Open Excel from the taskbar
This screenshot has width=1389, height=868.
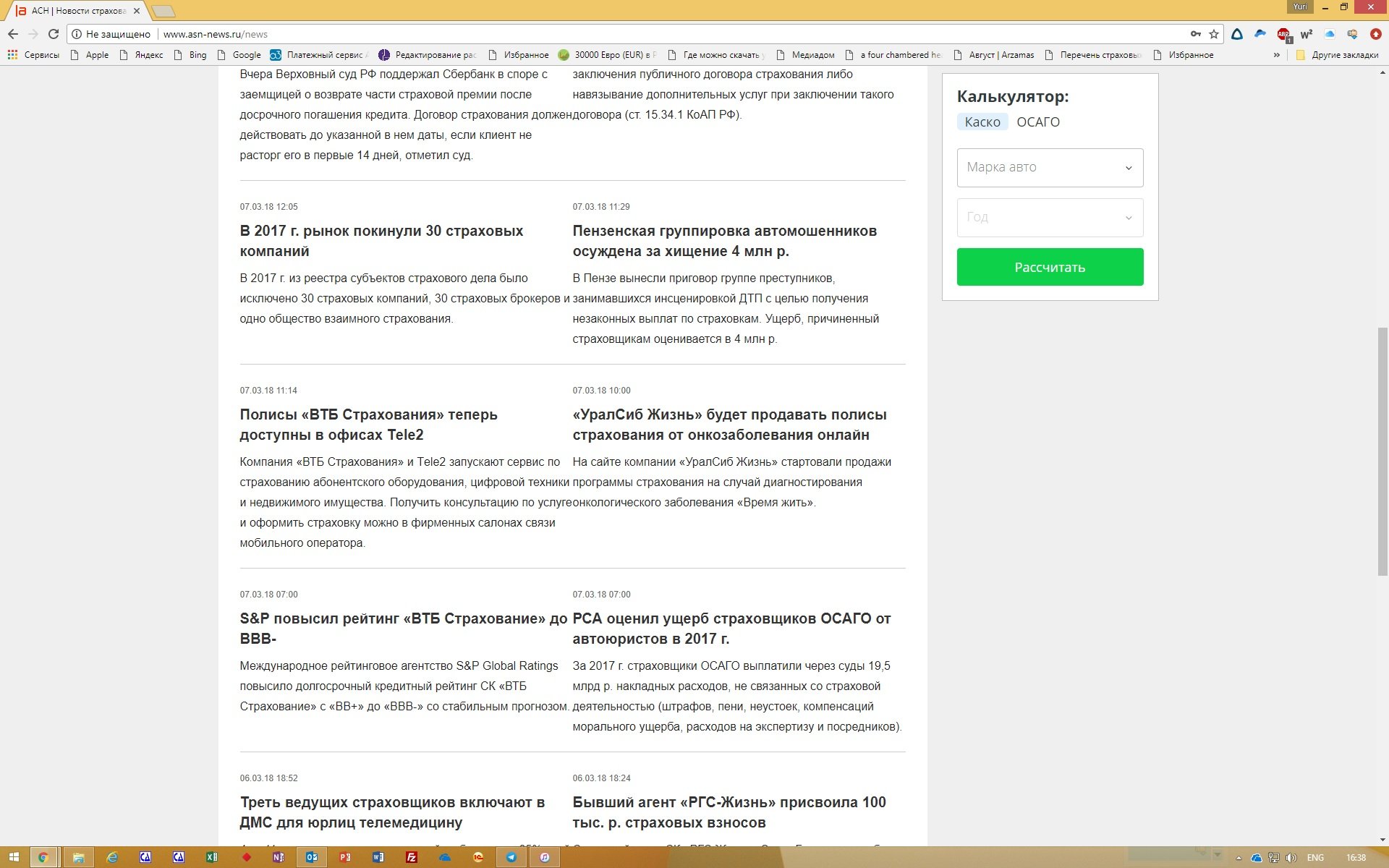pyautogui.click(x=212, y=857)
